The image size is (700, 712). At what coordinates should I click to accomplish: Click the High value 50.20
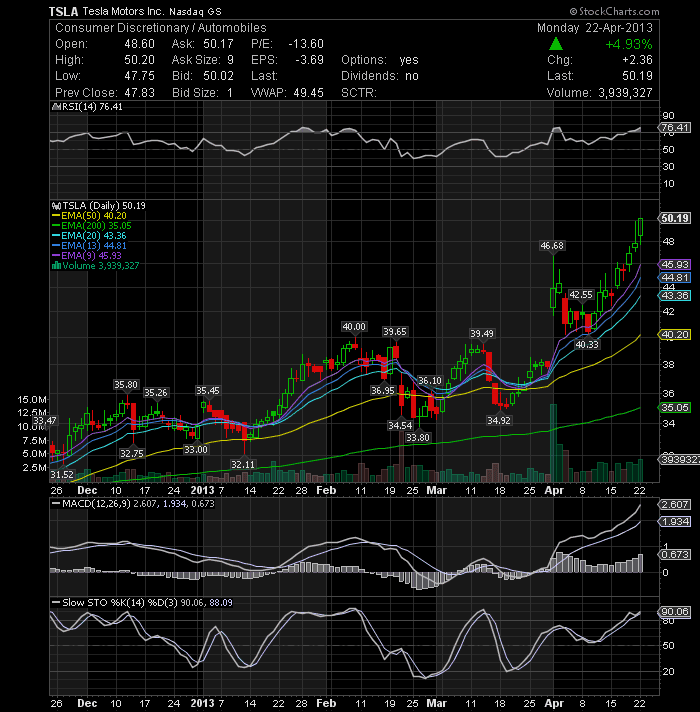point(139,60)
